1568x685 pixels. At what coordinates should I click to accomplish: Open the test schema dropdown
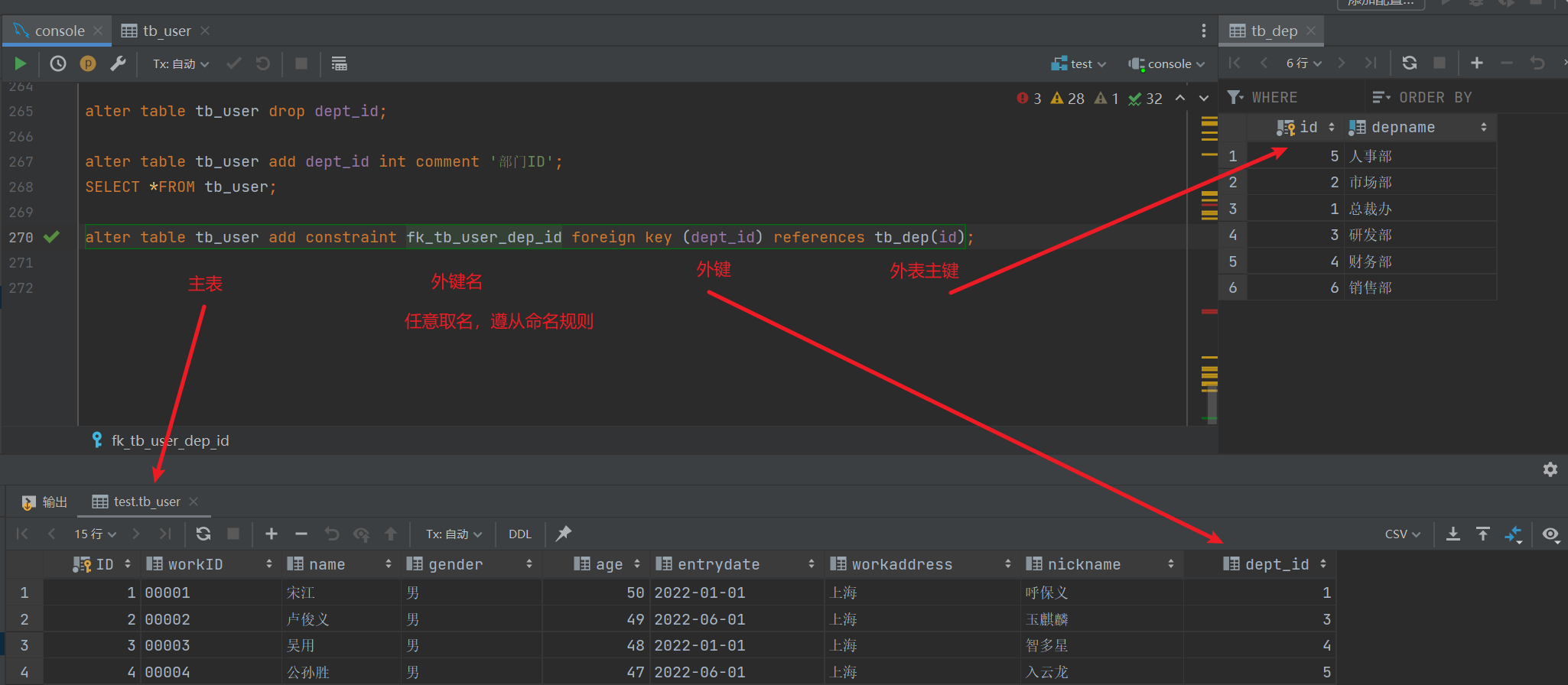[x=1079, y=63]
